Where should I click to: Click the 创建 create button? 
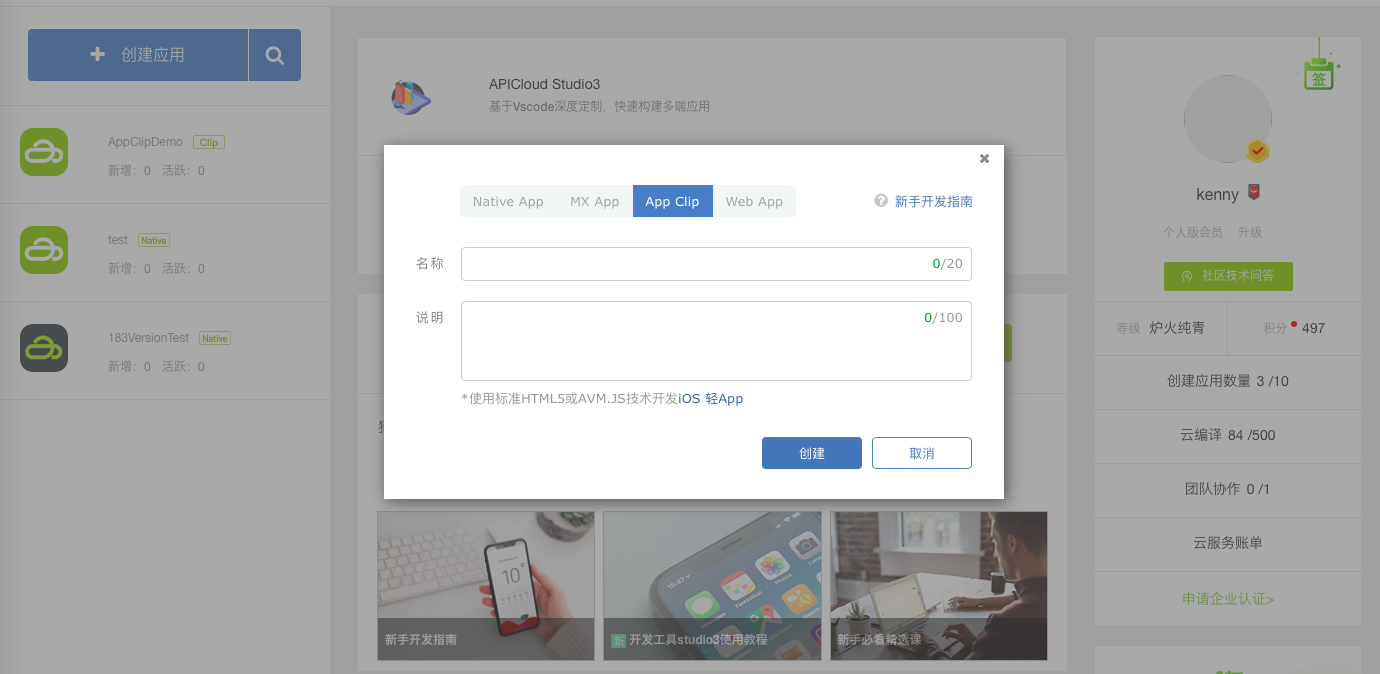812,453
